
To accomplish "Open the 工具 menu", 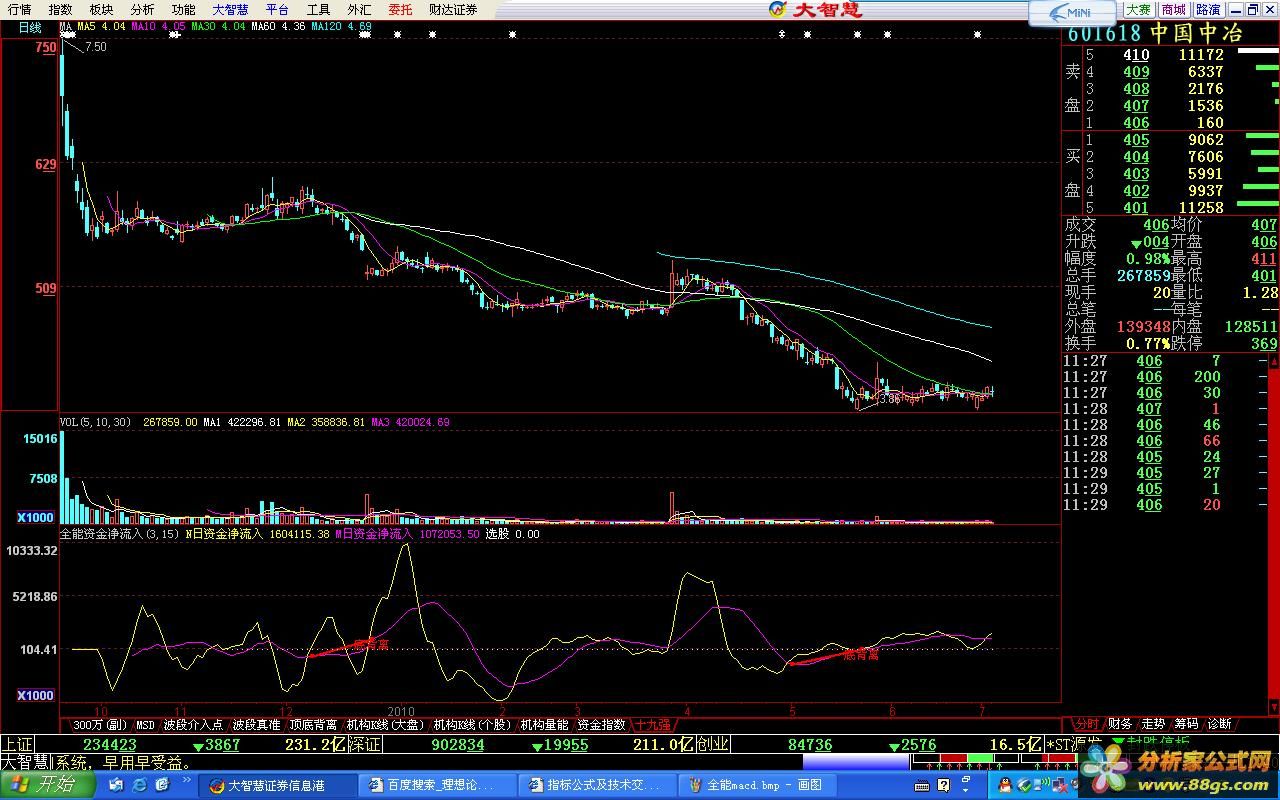I will pyautogui.click(x=318, y=9).
